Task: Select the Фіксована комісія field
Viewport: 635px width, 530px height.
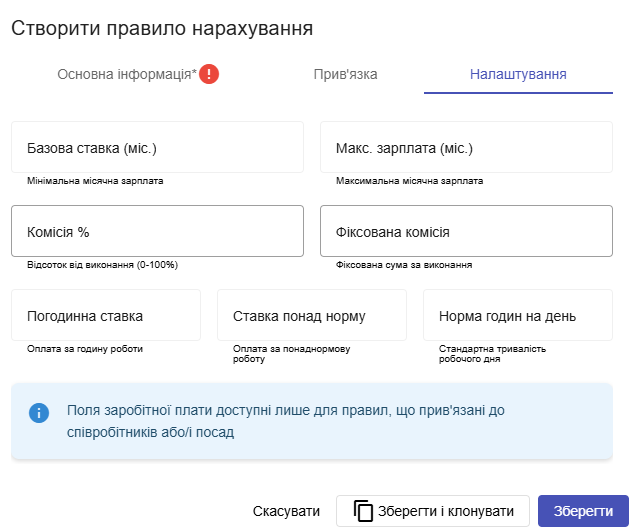Action: pos(466,232)
